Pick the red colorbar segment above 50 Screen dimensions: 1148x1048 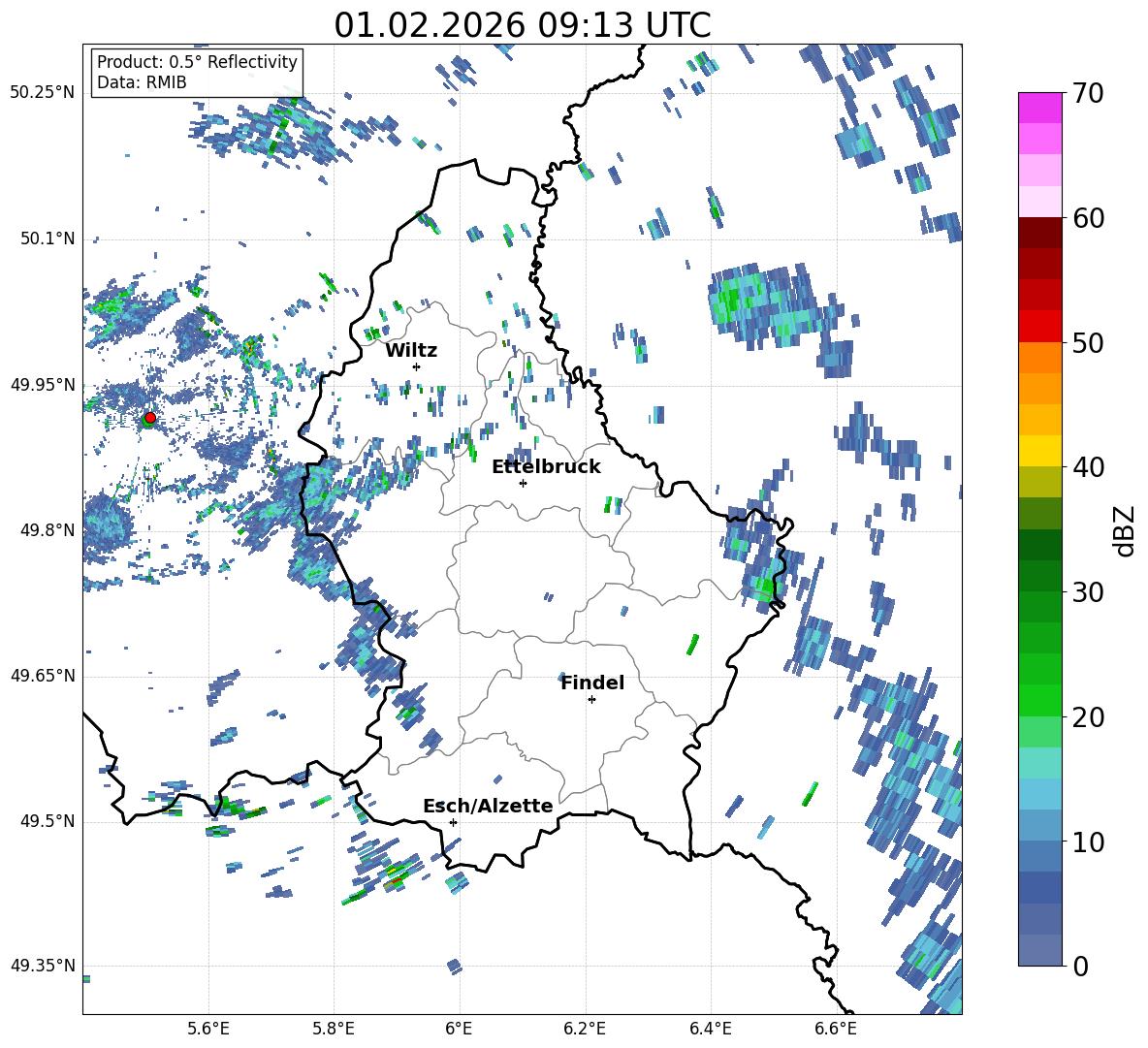1040,326
